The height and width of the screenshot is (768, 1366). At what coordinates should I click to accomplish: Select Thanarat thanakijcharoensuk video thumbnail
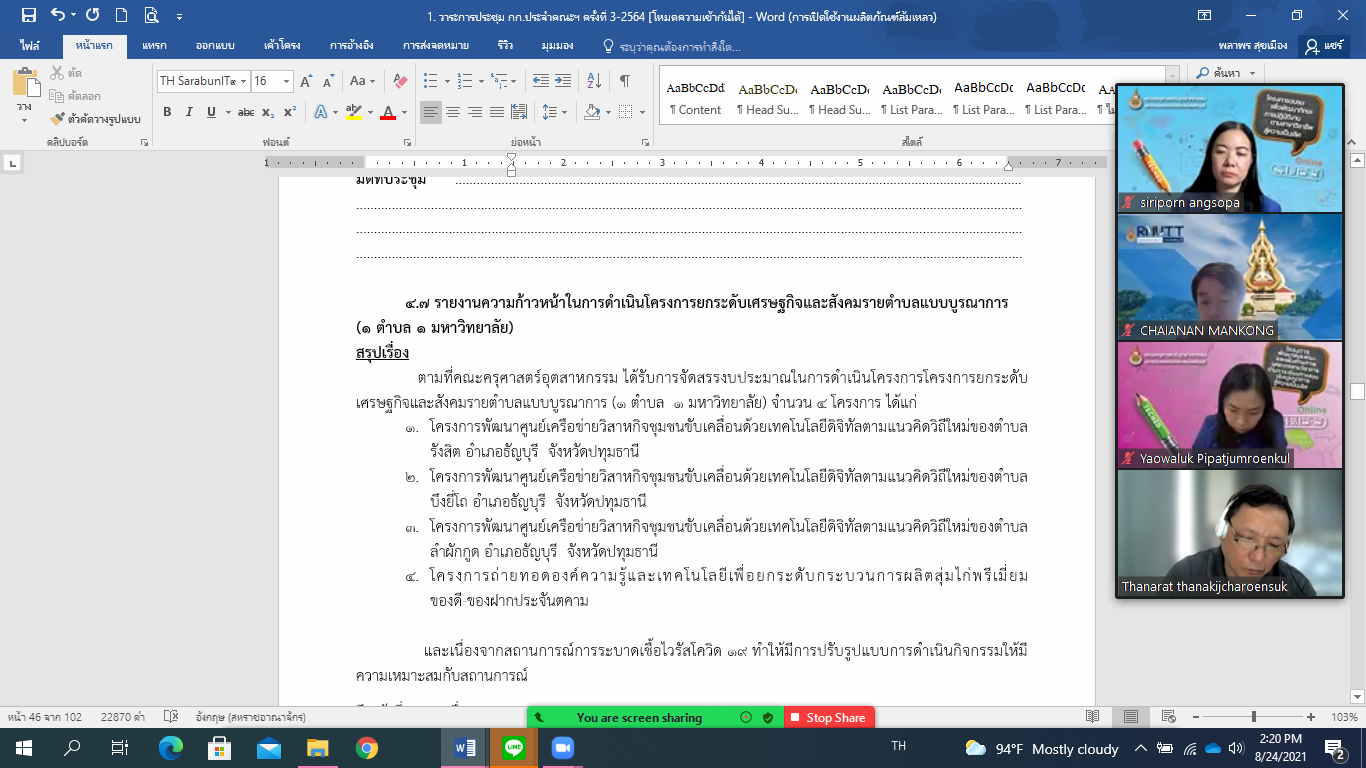pos(1229,534)
